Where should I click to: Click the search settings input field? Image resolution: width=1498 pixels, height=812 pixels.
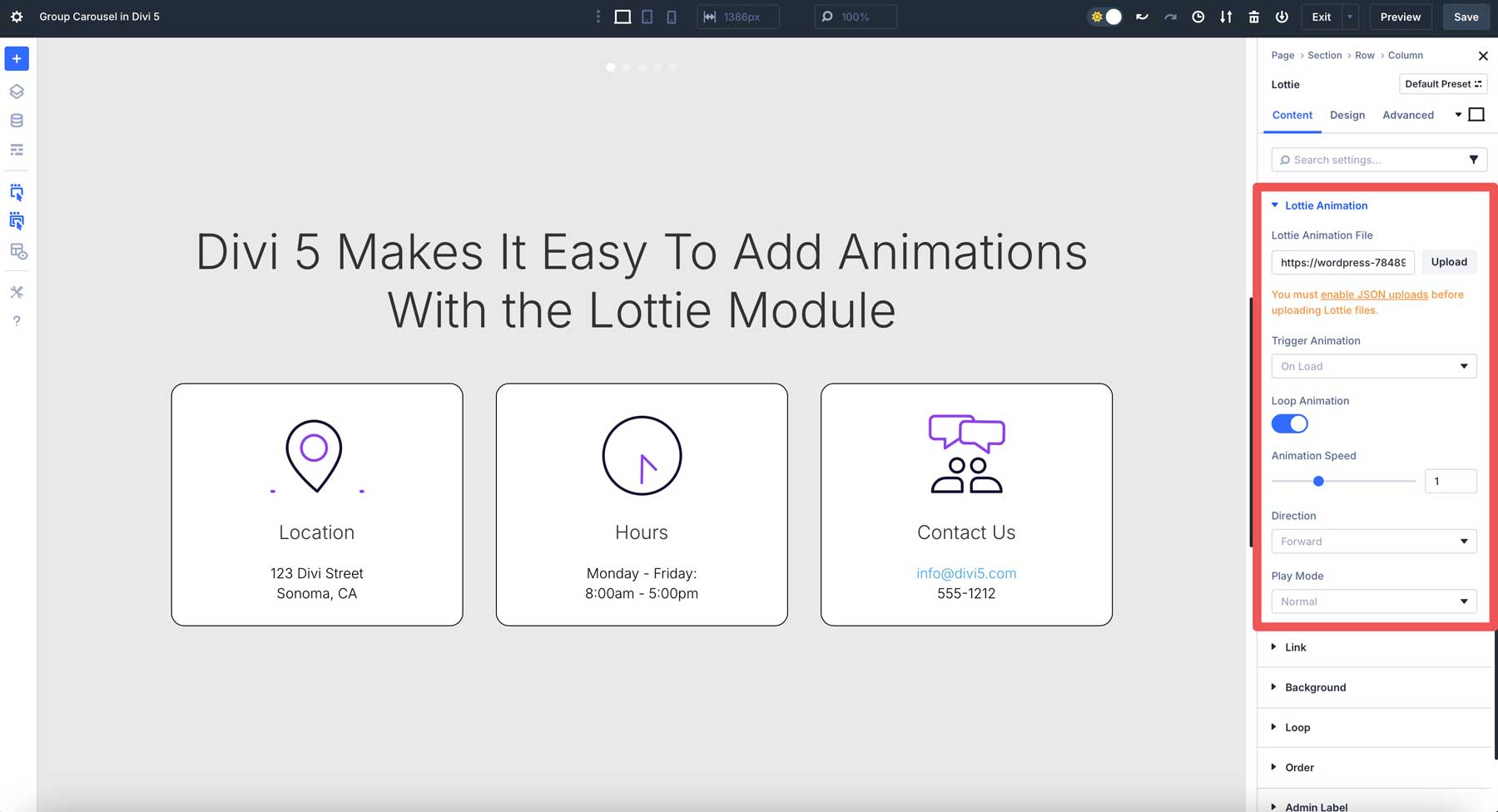click(1365, 159)
